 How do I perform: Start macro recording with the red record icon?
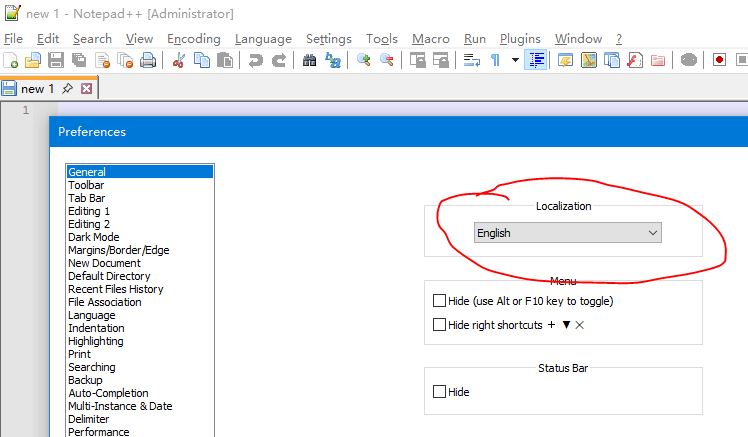point(719,61)
